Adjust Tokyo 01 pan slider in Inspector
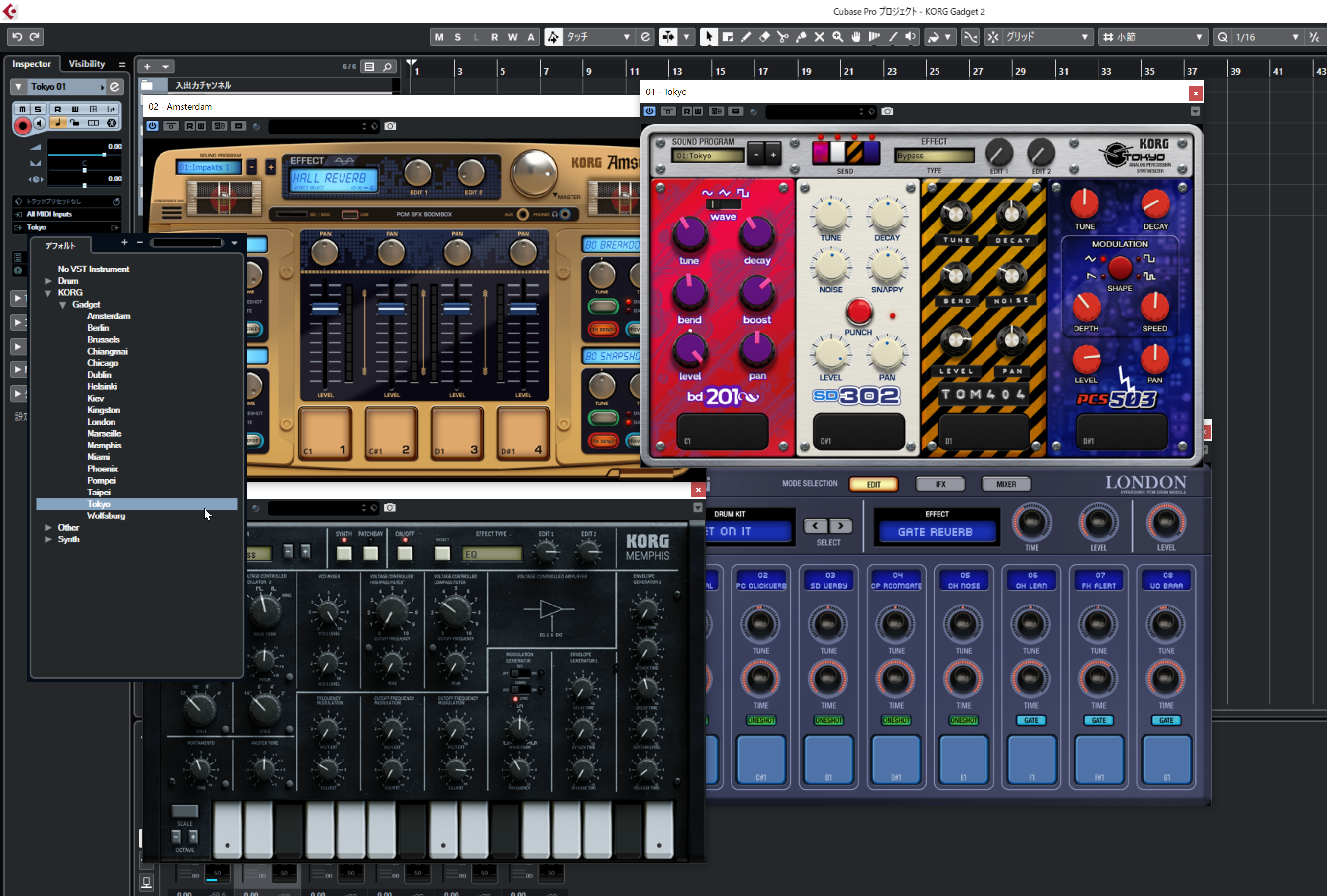 pyautogui.click(x=85, y=170)
